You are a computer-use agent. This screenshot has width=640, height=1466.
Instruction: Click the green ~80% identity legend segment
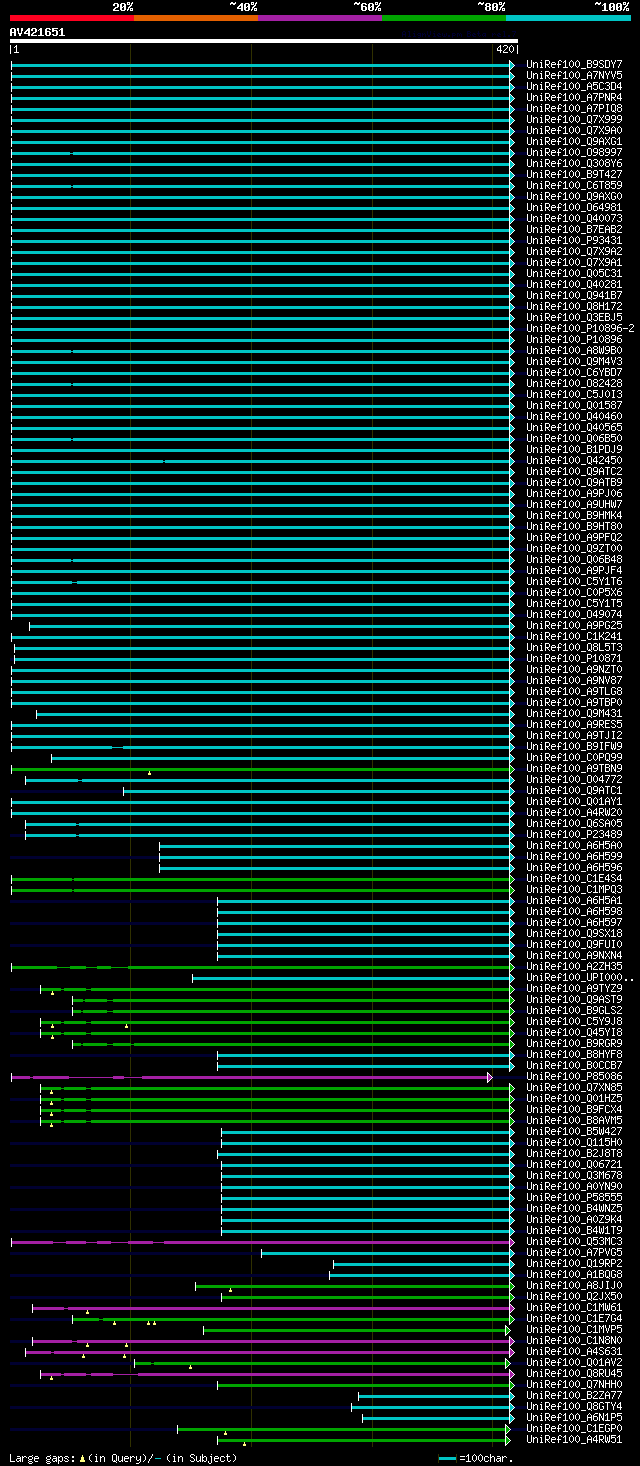point(443,17)
